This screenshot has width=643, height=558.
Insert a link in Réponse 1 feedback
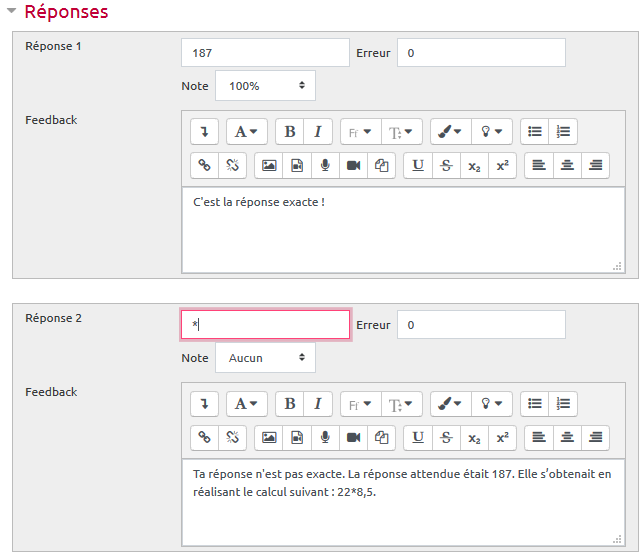[x=204, y=165]
